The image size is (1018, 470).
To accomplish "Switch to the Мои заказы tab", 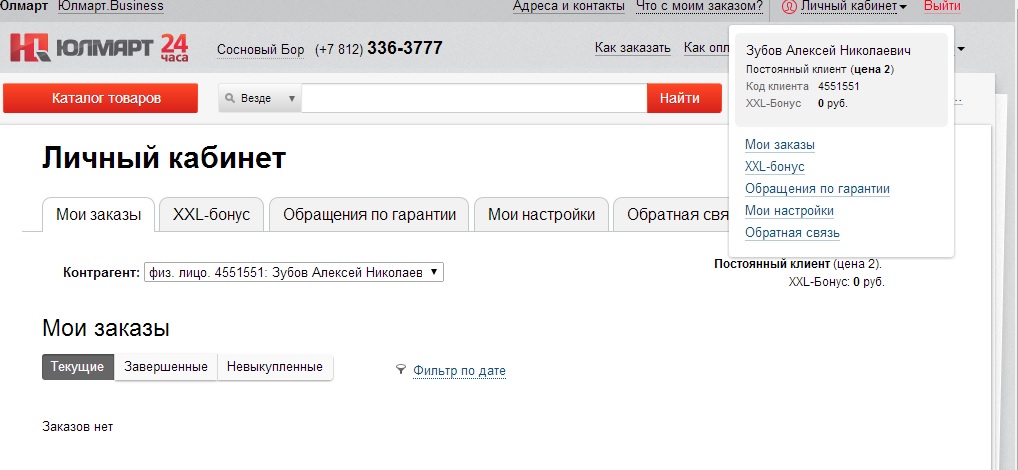I will (98, 214).
